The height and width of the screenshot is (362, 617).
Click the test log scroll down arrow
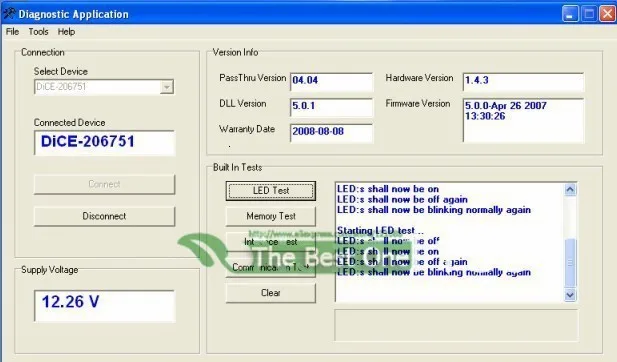pyautogui.click(x=570, y=295)
